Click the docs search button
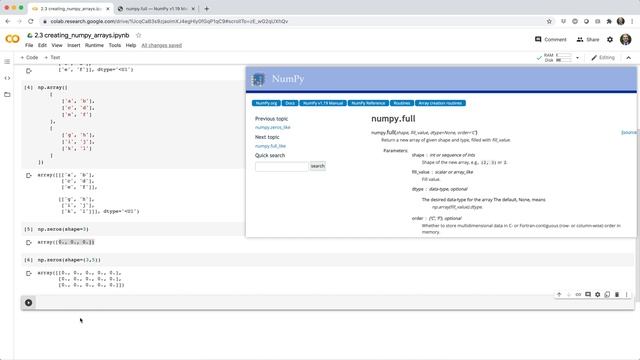 [x=318, y=166]
